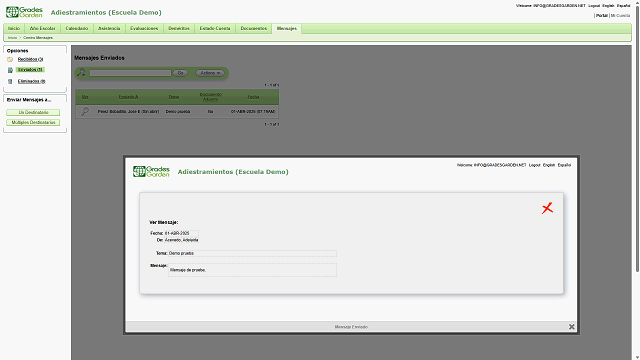Open the Año Escolar tab
This screenshot has height=360, width=640.
pos(42,28)
